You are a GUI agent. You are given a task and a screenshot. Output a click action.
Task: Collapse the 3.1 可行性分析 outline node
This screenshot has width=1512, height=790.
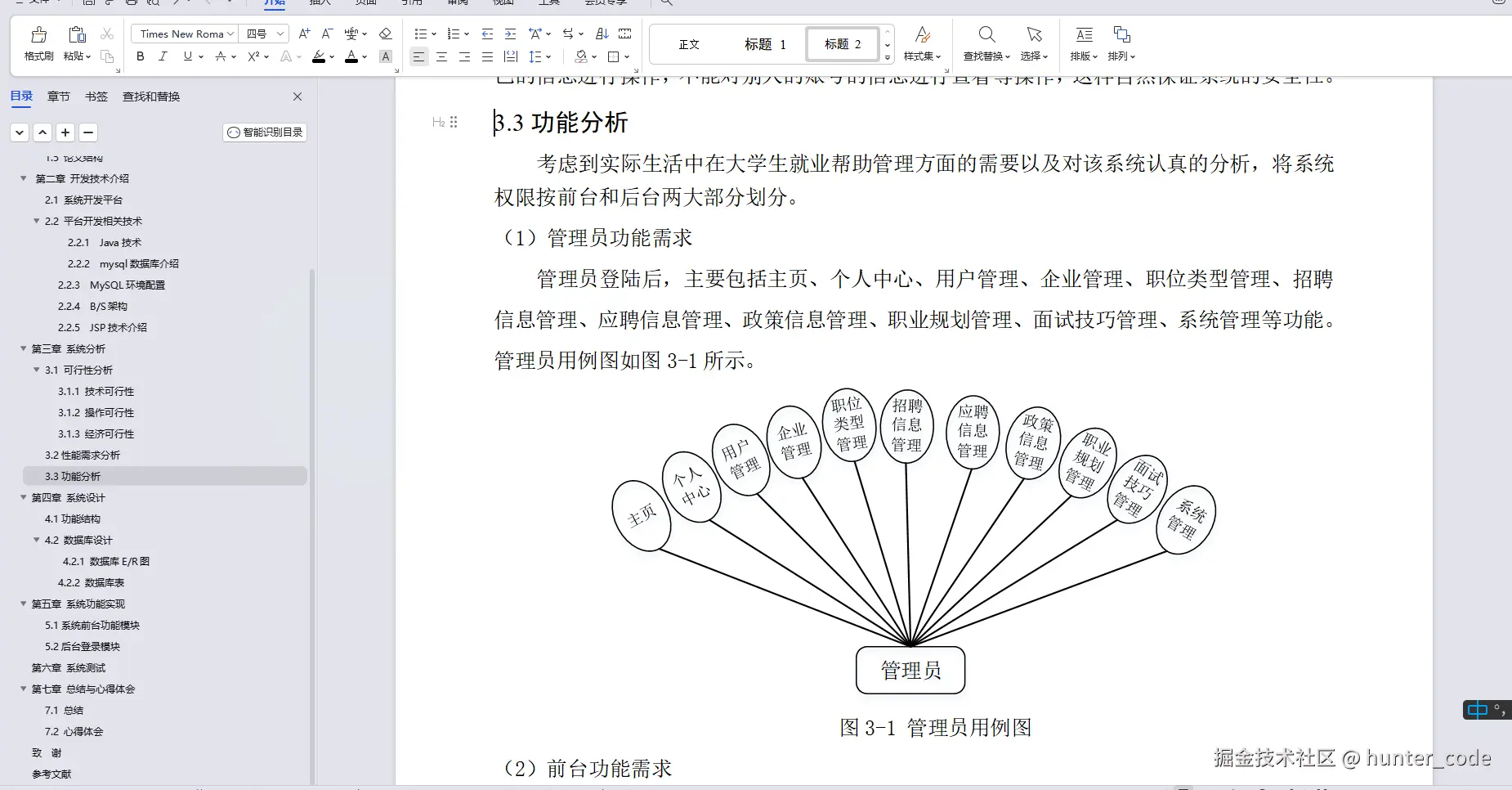tap(37, 370)
